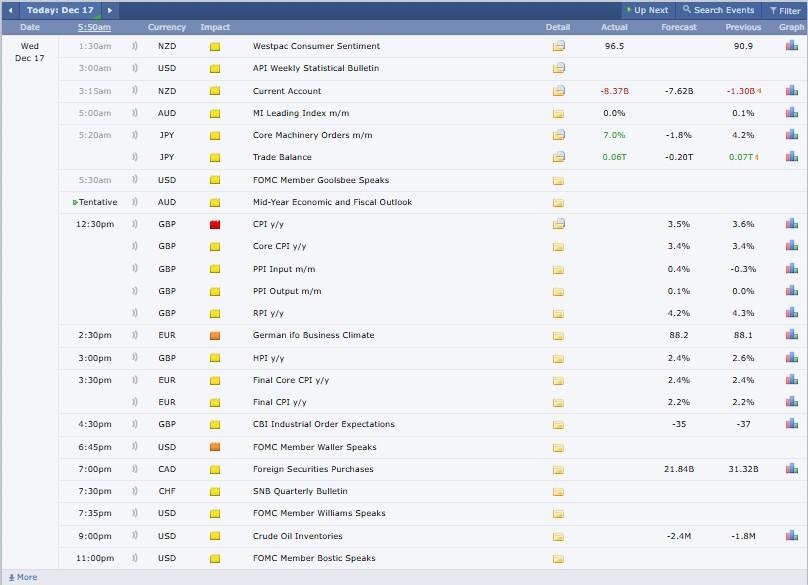Toggle alert speaker for GBP CPI y/y
This screenshot has width=808, height=585.
point(135,224)
